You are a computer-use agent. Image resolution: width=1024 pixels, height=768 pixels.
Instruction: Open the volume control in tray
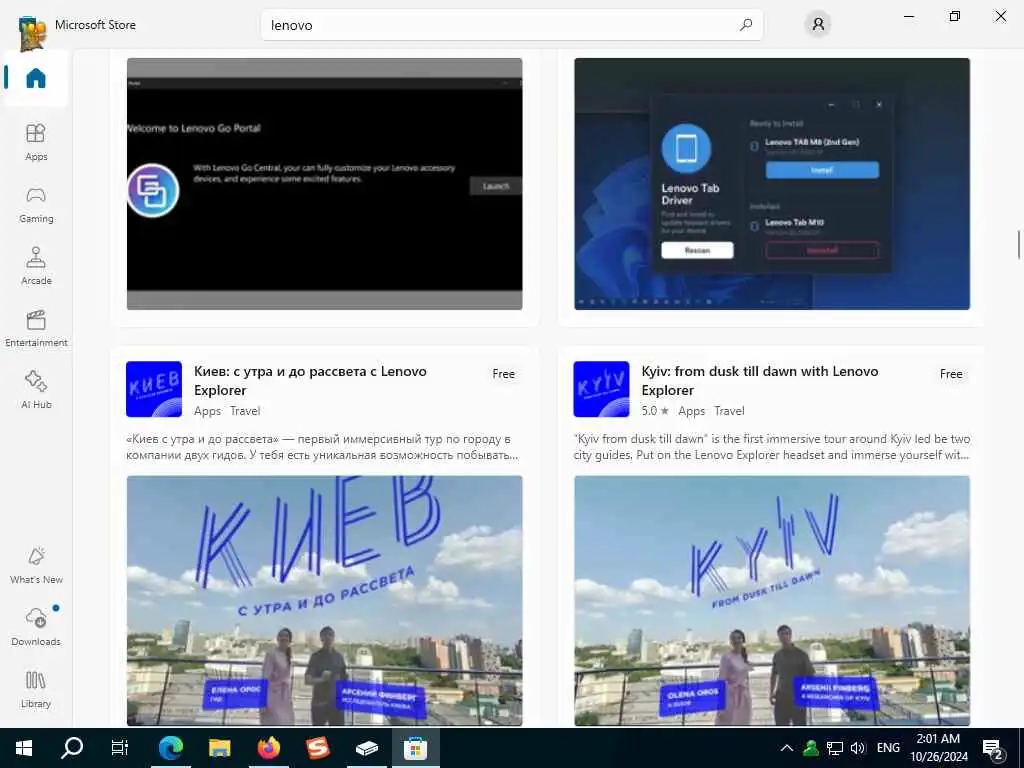pyautogui.click(x=857, y=748)
